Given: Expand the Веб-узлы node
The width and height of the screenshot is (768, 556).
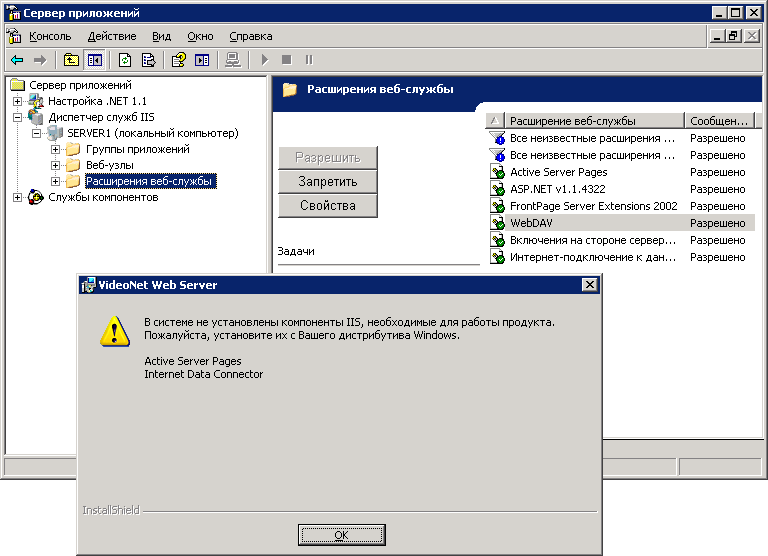Looking at the screenshot, I should (x=55, y=166).
